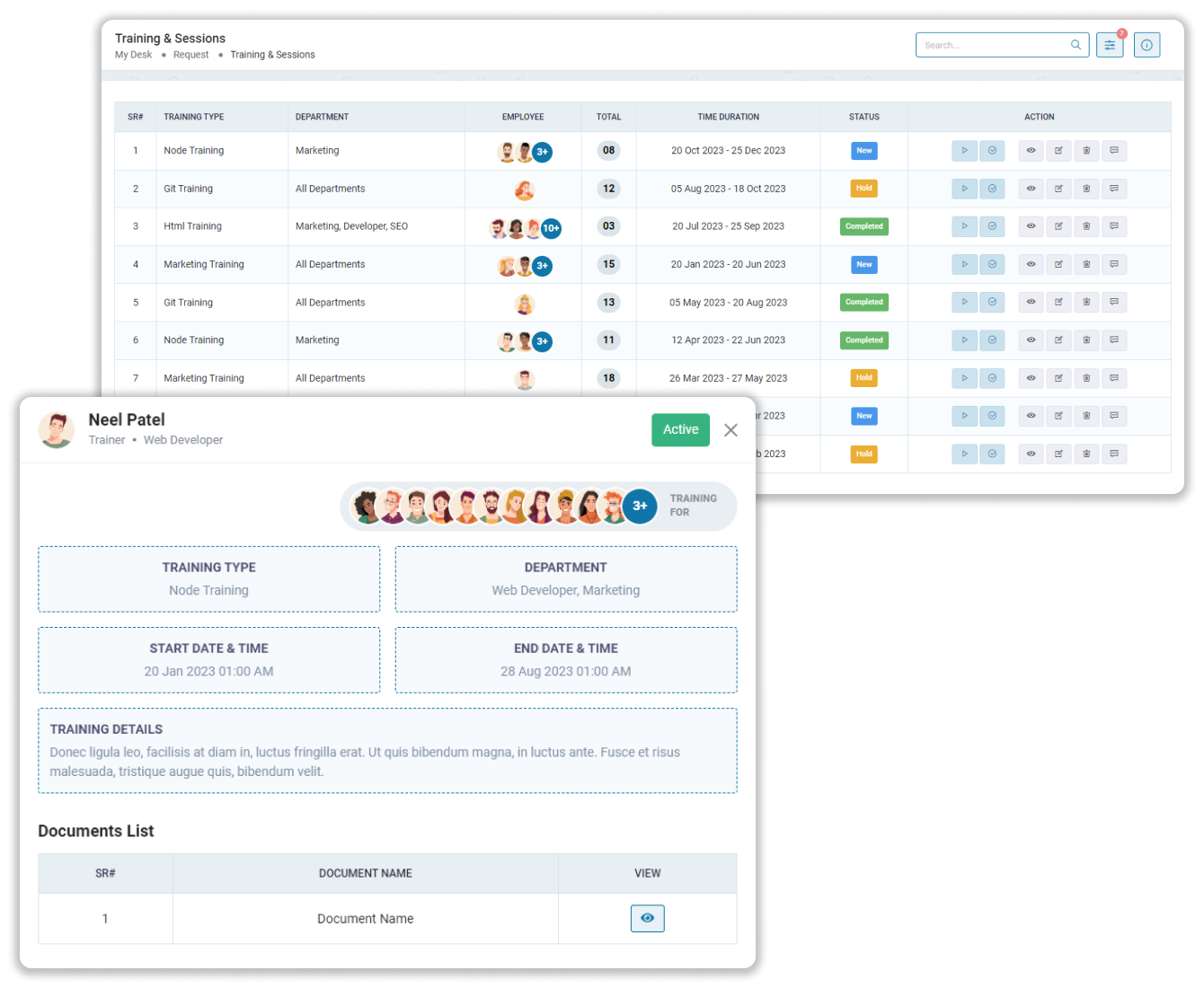Close the Neel Patel details popup
The height and width of the screenshot is (988, 1204).
coord(730,430)
